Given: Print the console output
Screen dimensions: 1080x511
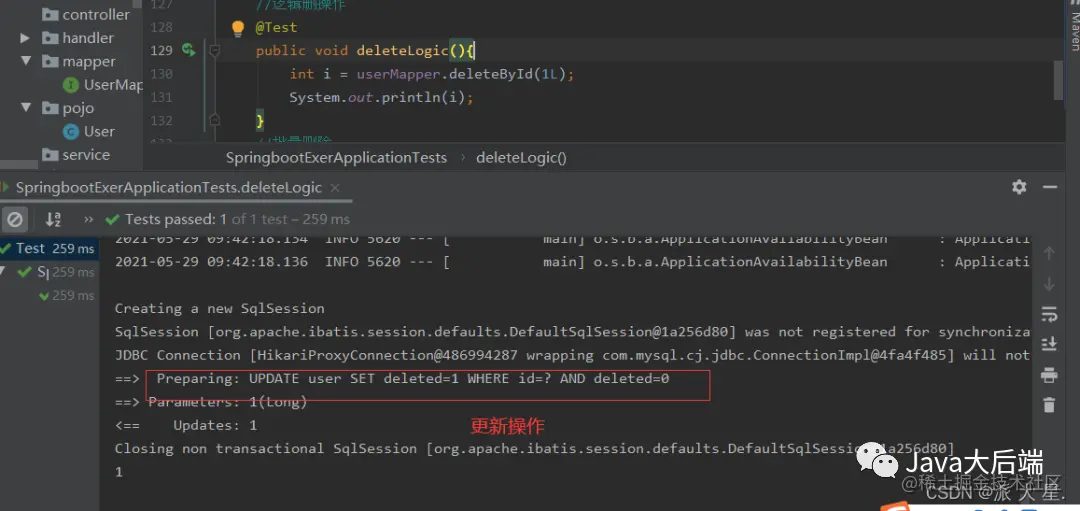Looking at the screenshot, I should coord(1049,375).
